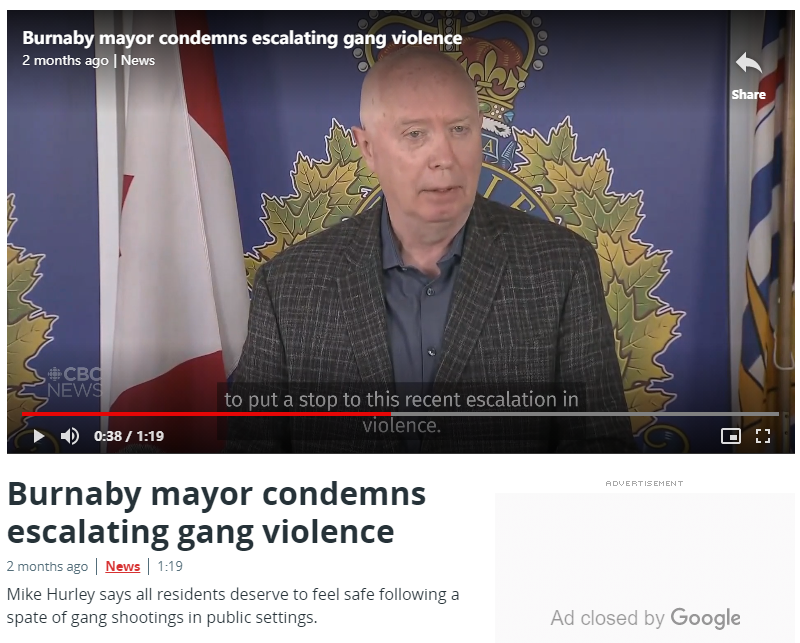Enter fullscreen with the expand icon
The width and height of the screenshot is (800, 643).
click(762, 436)
